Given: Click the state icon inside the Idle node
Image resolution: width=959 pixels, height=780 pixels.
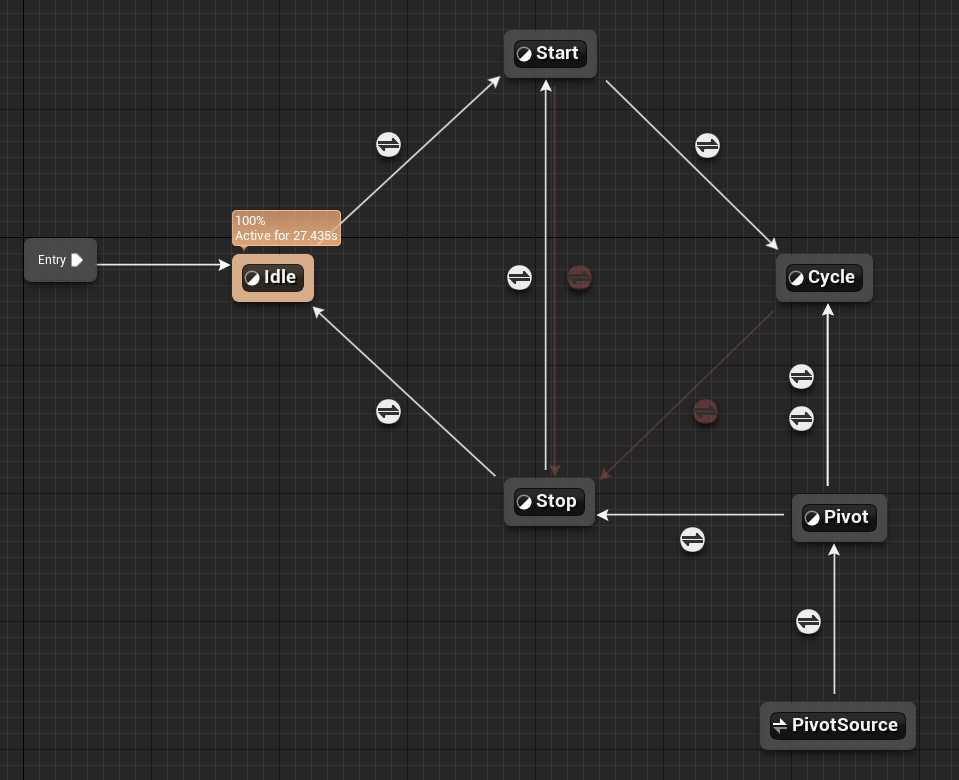Looking at the screenshot, I should click(252, 277).
